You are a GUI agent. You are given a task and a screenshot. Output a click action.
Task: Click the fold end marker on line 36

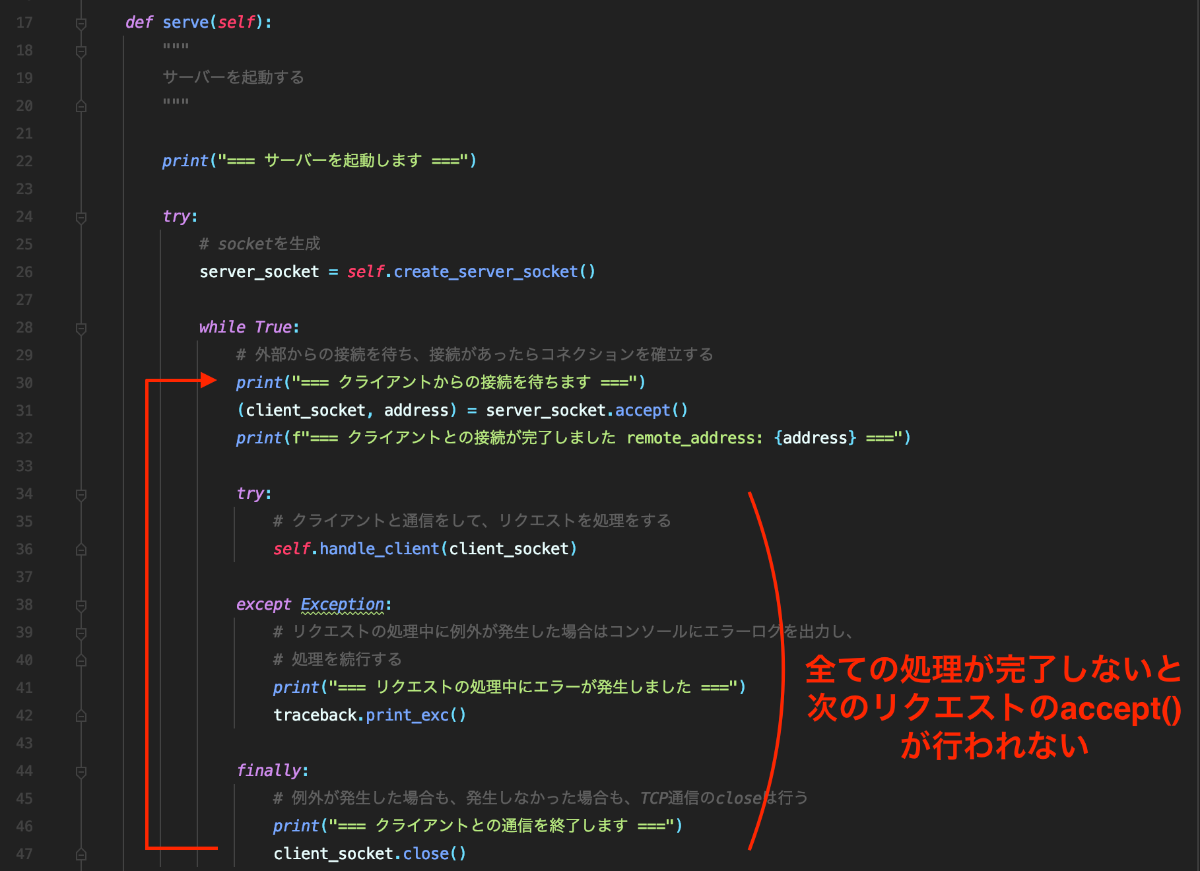tap(82, 549)
